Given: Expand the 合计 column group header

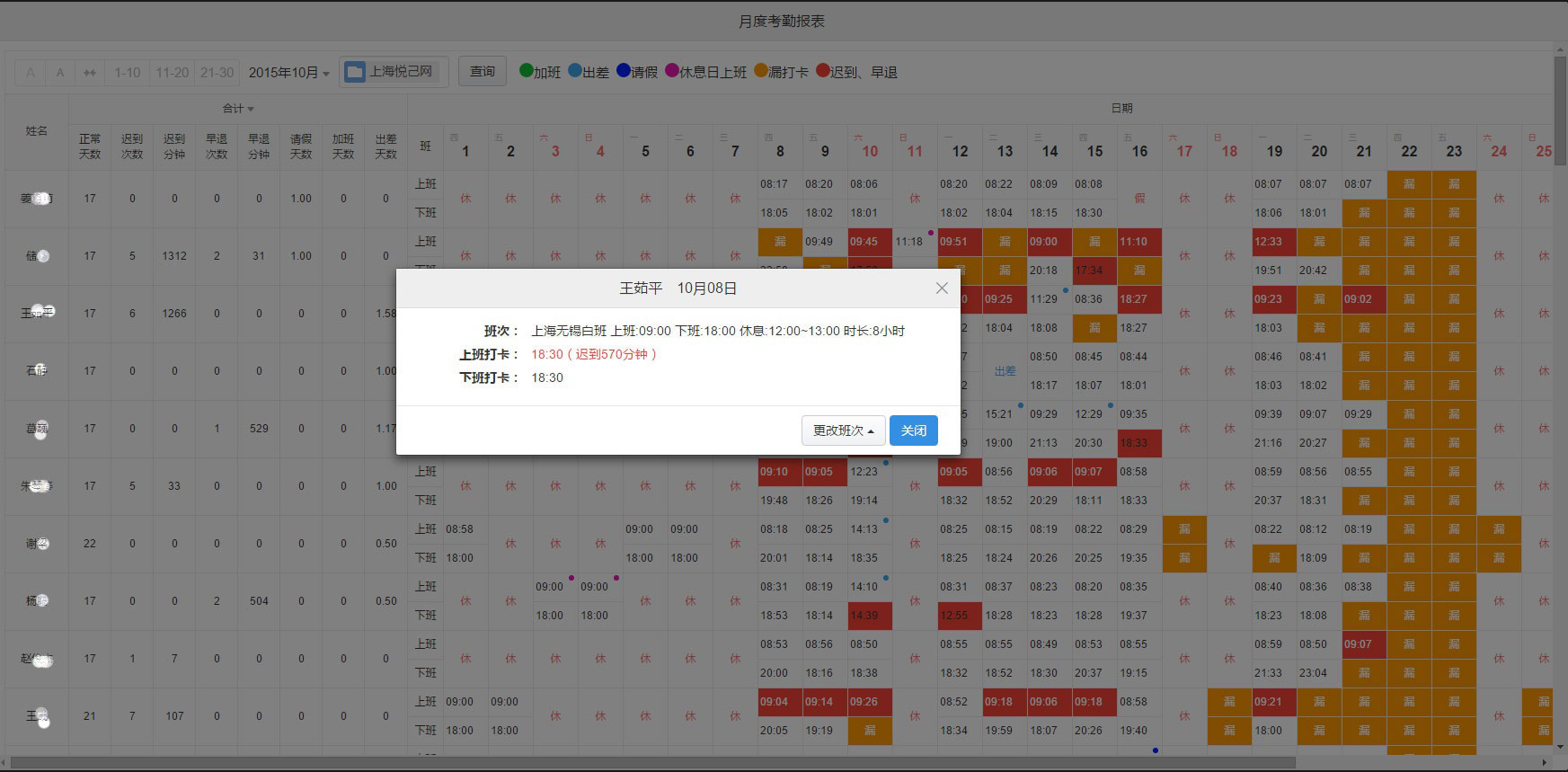Looking at the screenshot, I should point(238,109).
